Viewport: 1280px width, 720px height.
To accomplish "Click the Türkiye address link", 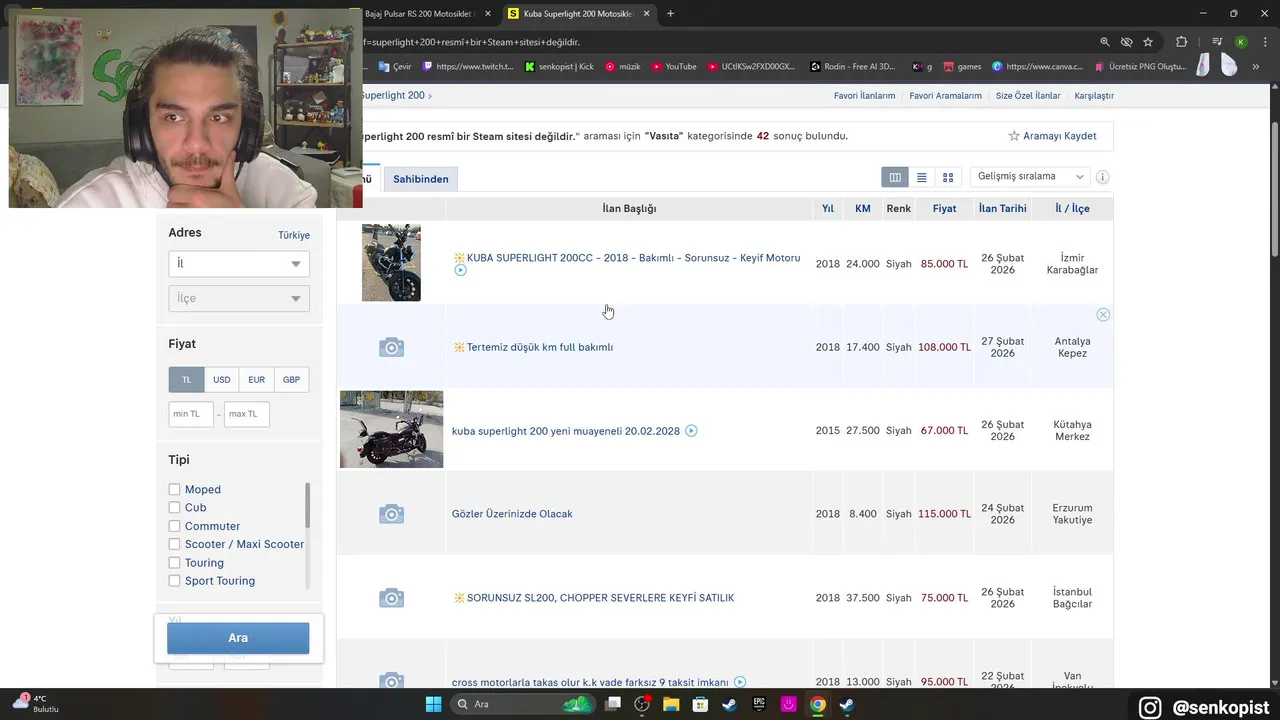I will coord(294,235).
